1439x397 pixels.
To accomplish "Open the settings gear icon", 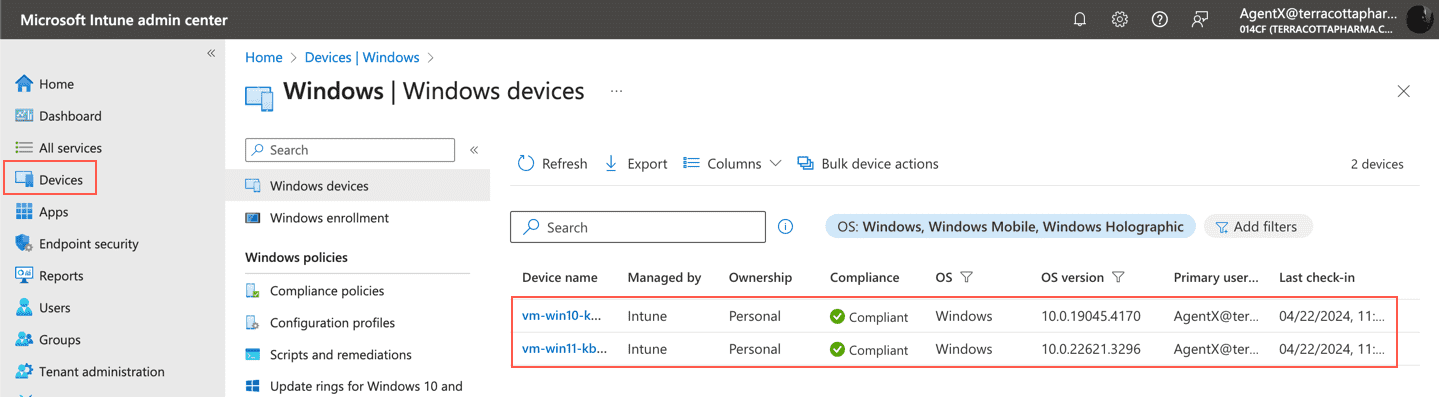I will click(x=1120, y=20).
